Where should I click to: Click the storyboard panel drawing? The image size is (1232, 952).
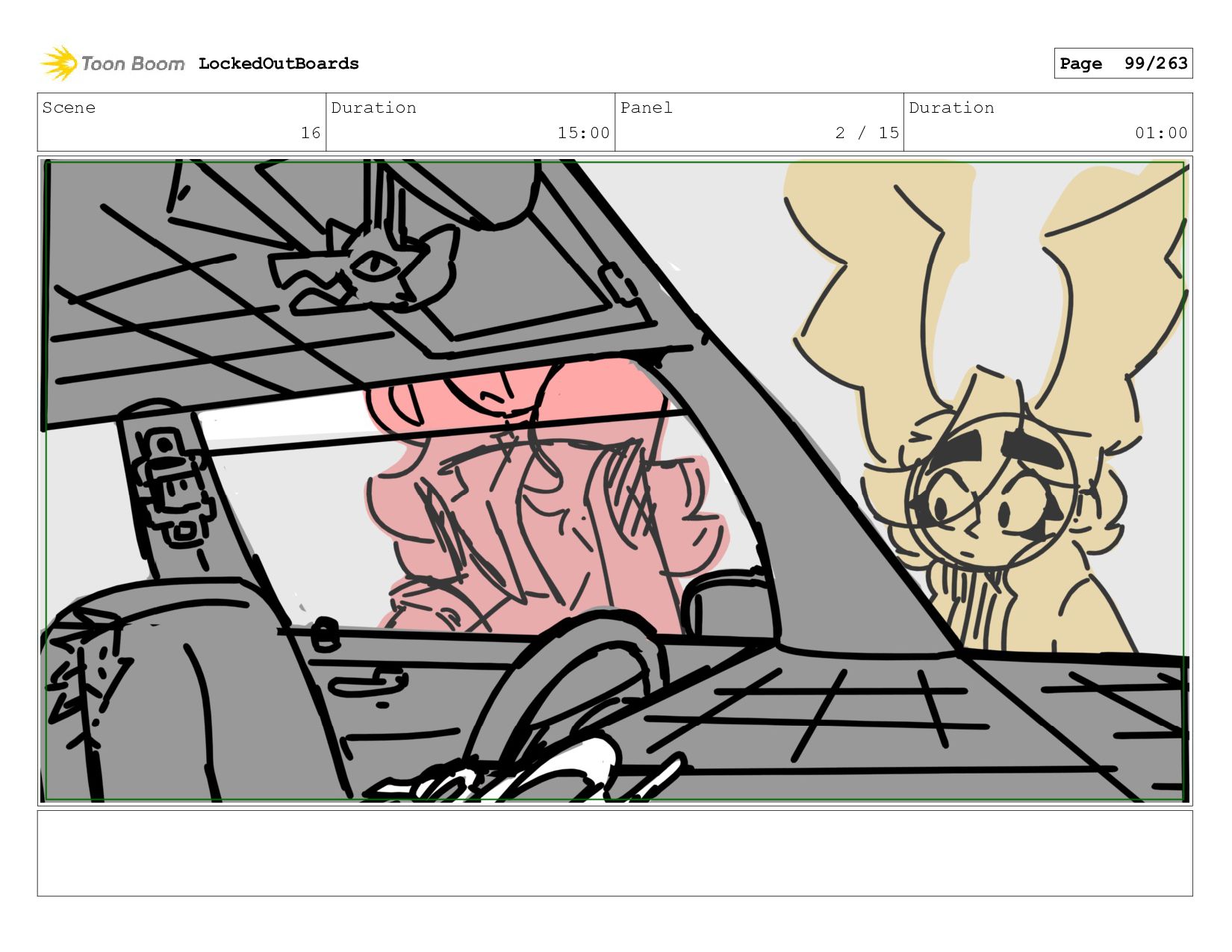coord(615,481)
